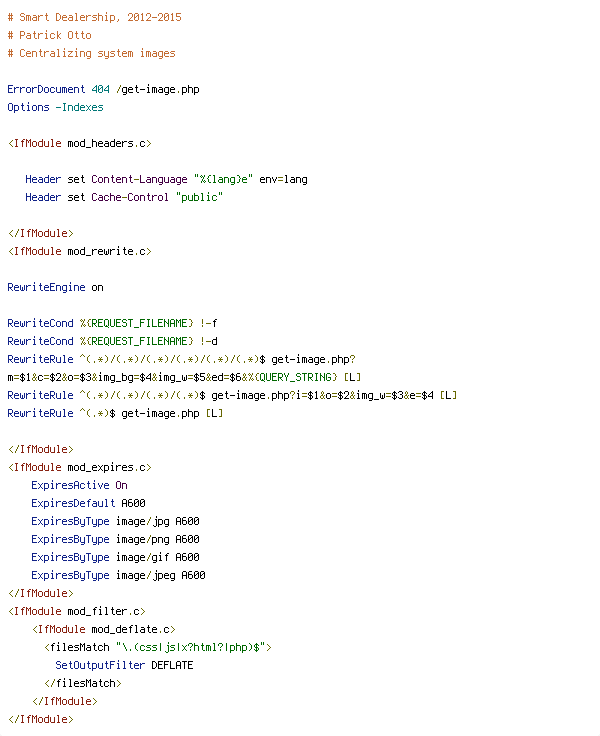The height and width of the screenshot is (736, 600).
Task: Click the 'image/gif' MIME type
Action: point(143,558)
